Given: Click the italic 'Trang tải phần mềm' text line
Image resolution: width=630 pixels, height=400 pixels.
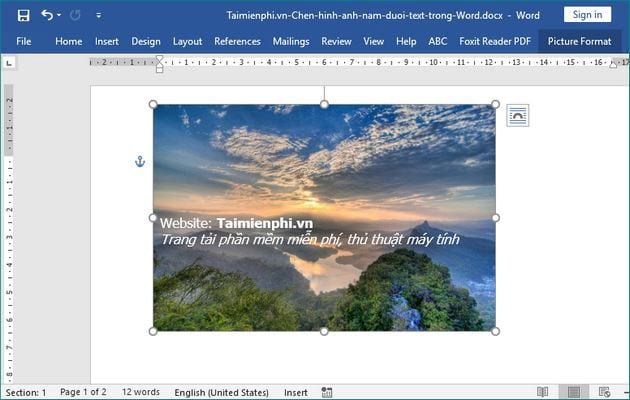Looking at the screenshot, I should (x=310, y=240).
